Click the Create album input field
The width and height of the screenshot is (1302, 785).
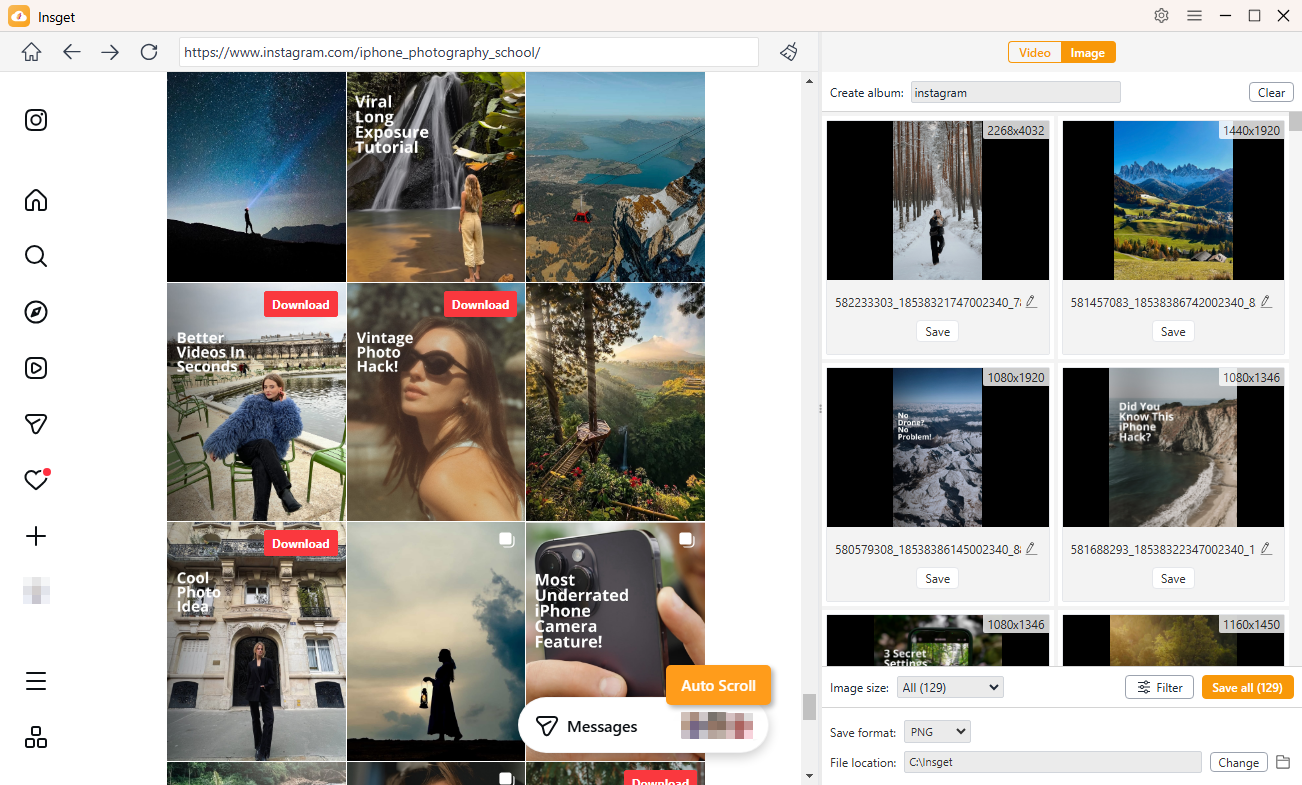1015,93
